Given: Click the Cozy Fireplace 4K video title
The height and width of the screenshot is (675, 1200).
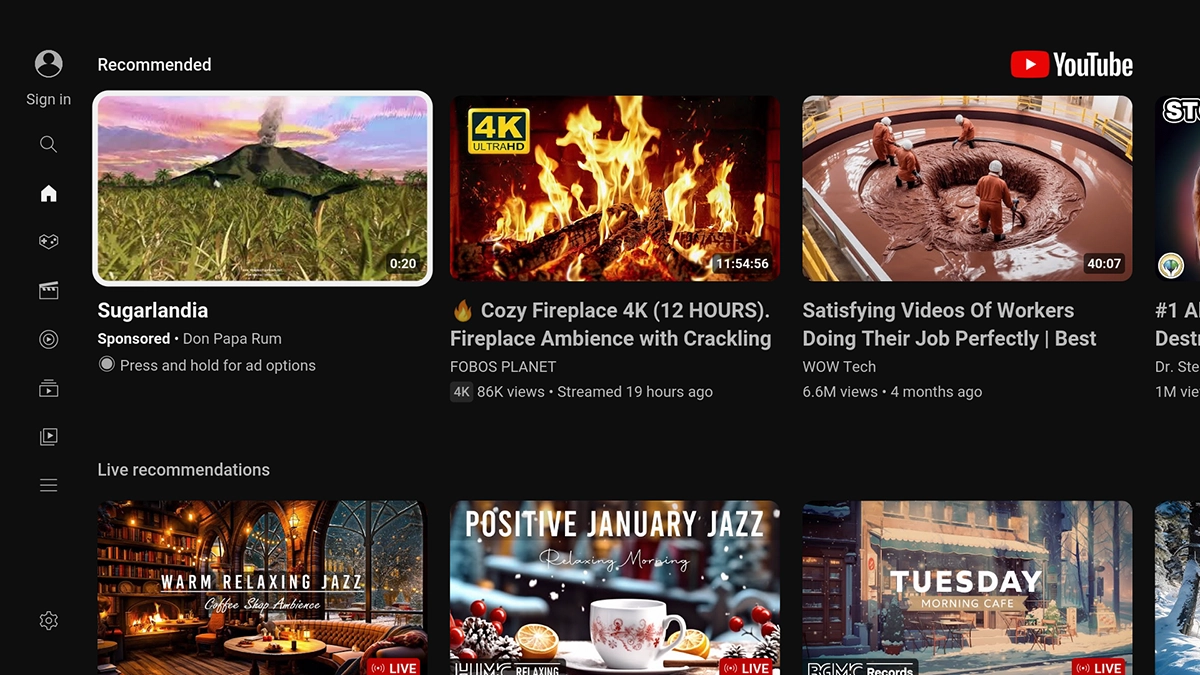Looking at the screenshot, I should pyautogui.click(x=611, y=324).
